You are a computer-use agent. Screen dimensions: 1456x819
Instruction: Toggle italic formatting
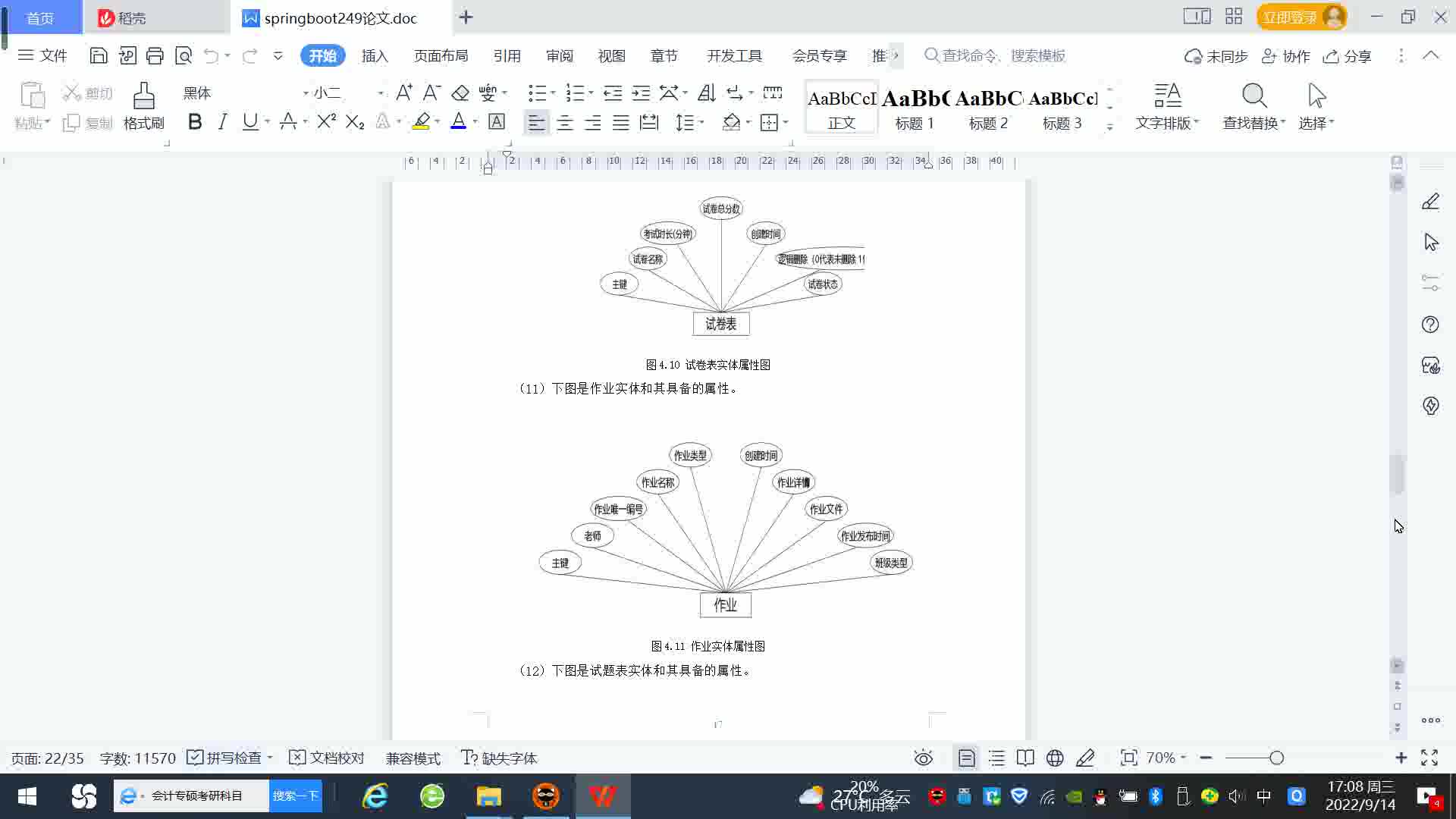[222, 122]
